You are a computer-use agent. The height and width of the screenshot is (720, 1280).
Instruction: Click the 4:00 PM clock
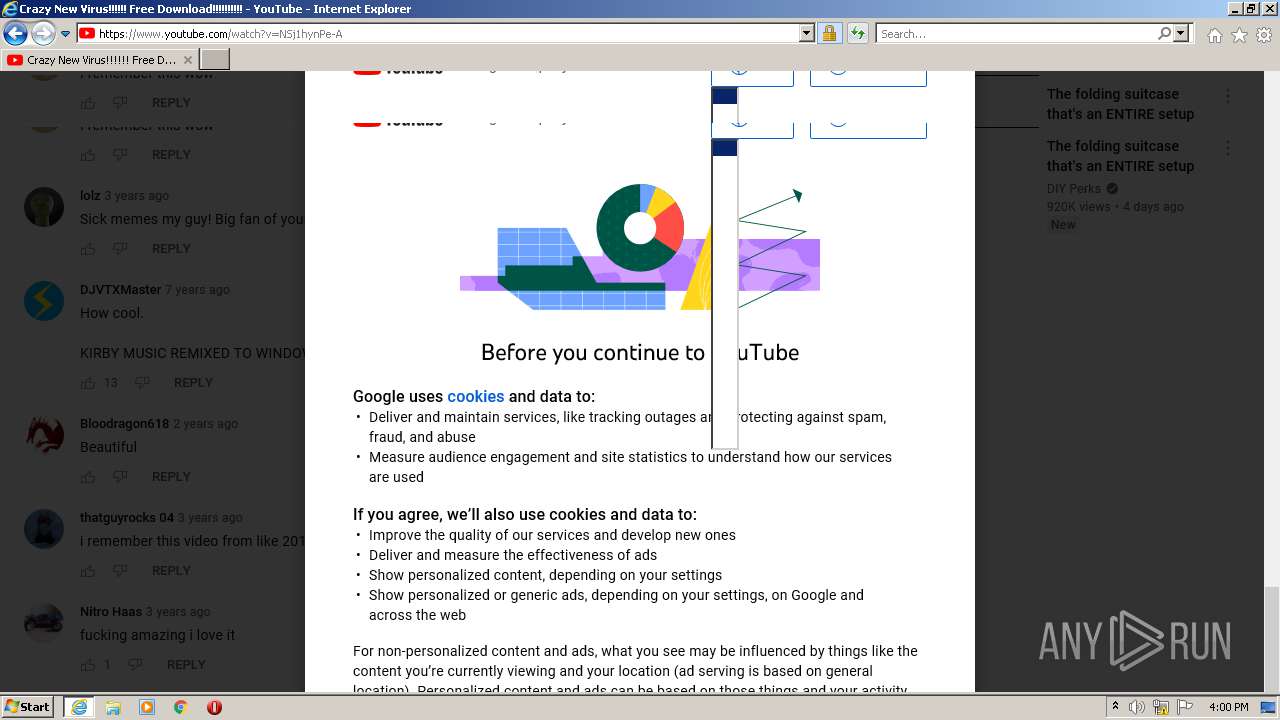1228,707
